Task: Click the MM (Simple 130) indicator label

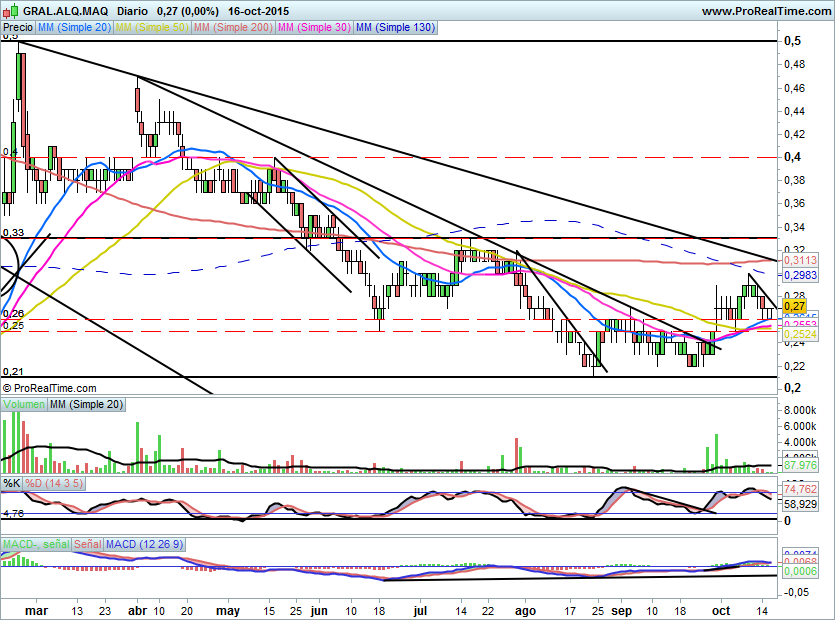Action: point(396,28)
